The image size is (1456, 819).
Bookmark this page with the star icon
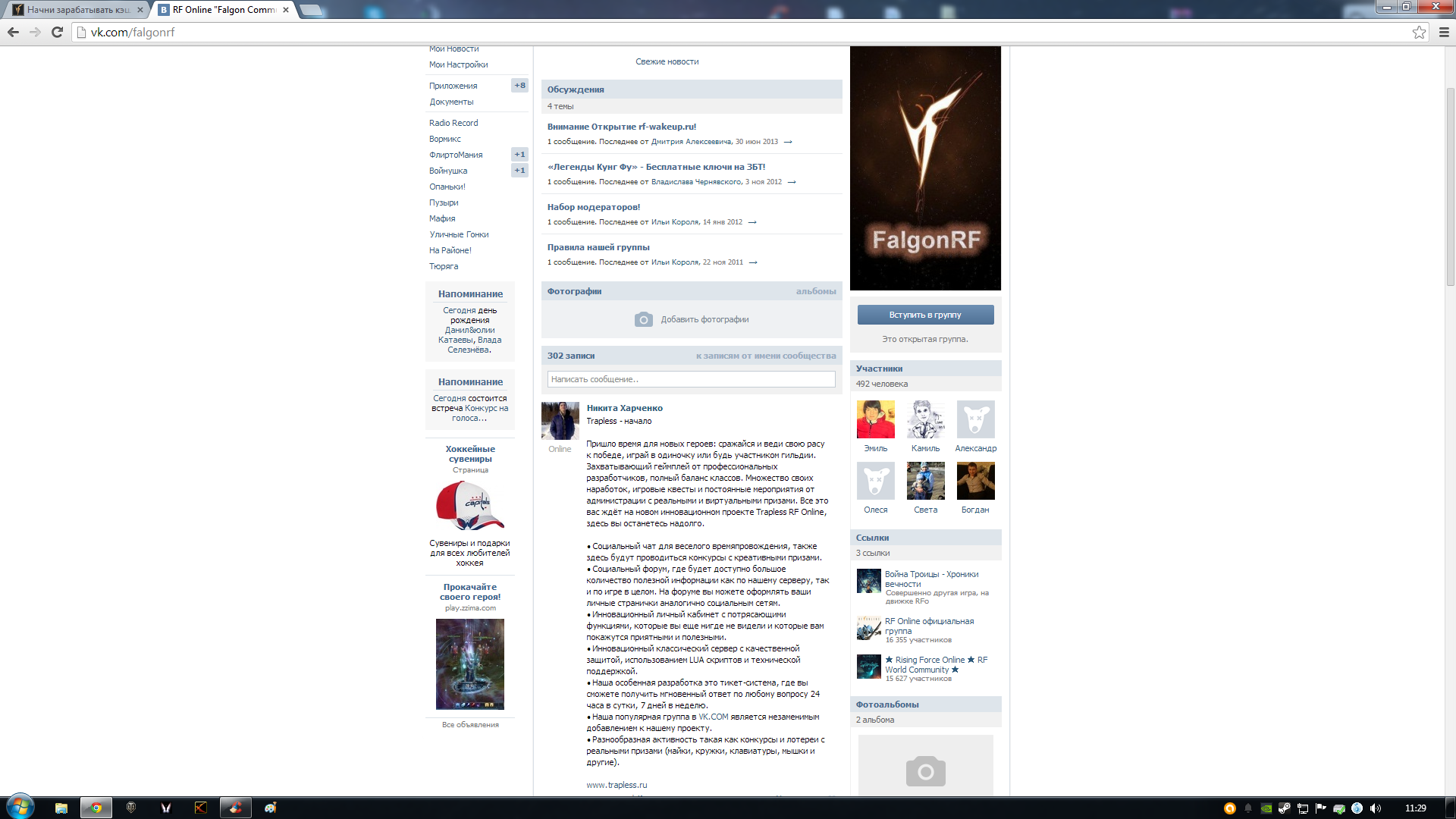click(1419, 32)
